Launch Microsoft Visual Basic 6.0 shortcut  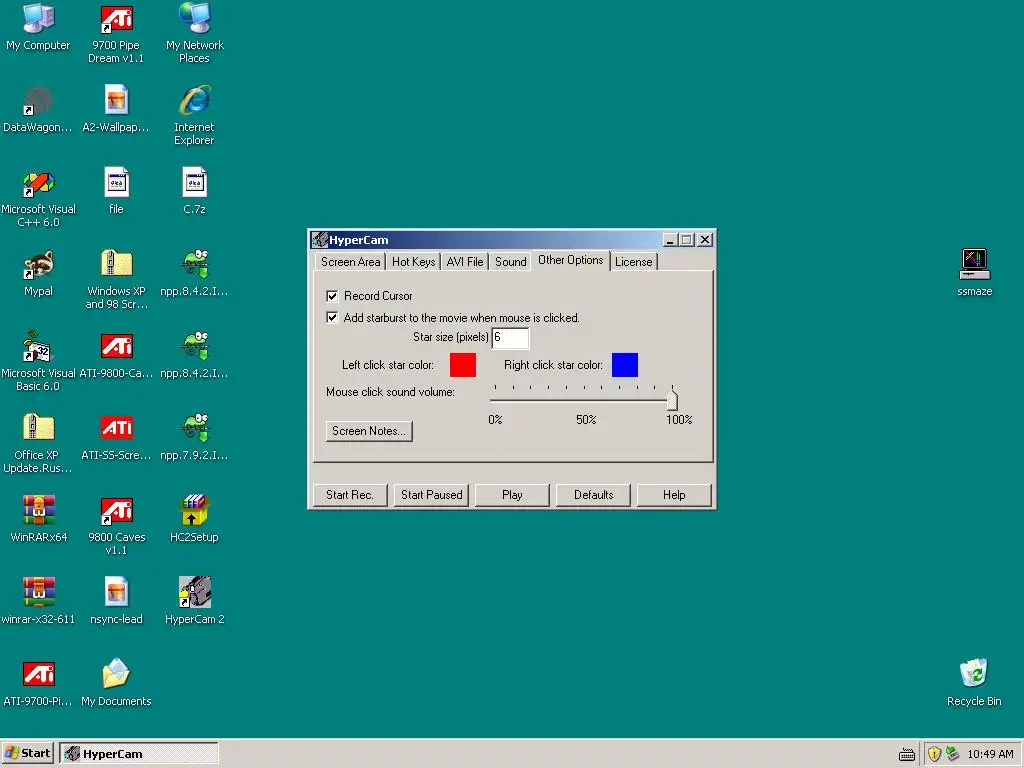(38, 363)
